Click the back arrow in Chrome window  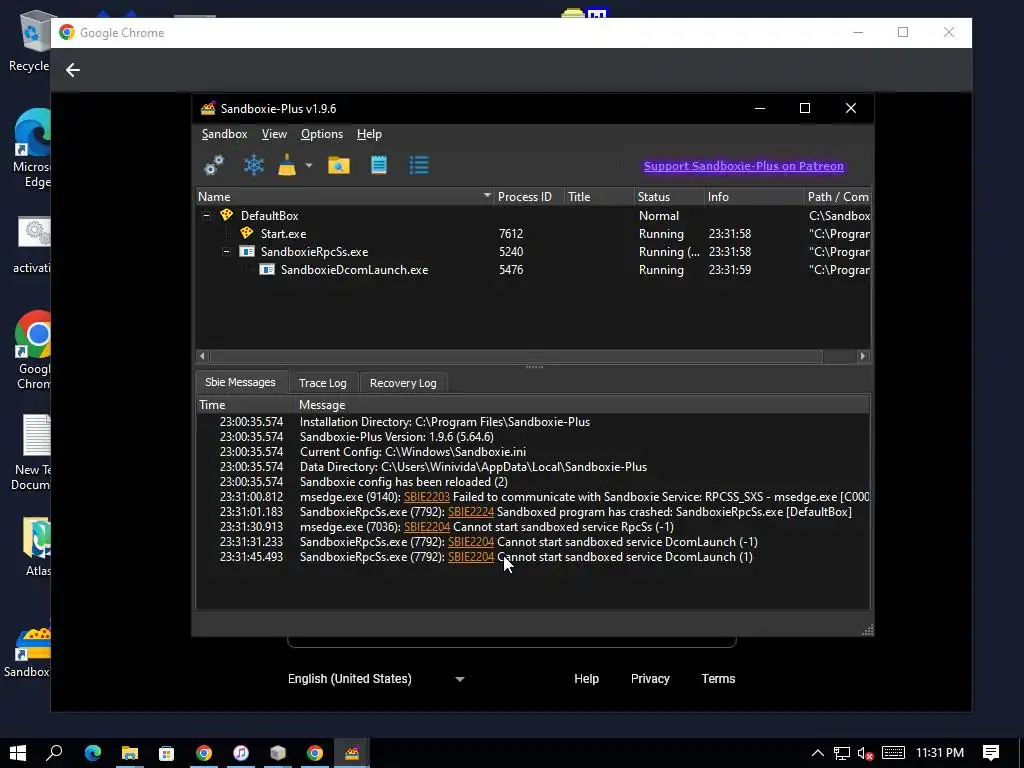point(72,70)
